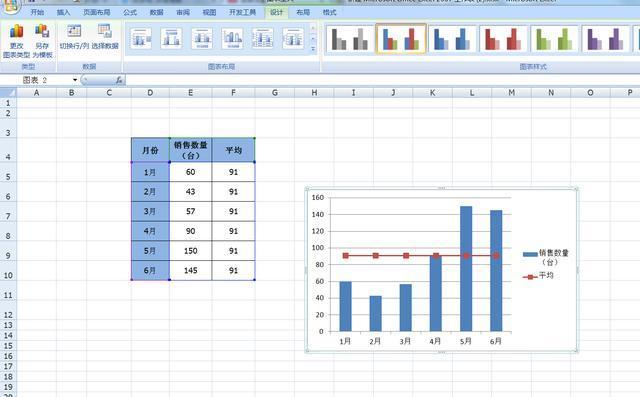Select the 平均 header cell in table
This screenshot has width=640, height=397.
tap(233, 150)
